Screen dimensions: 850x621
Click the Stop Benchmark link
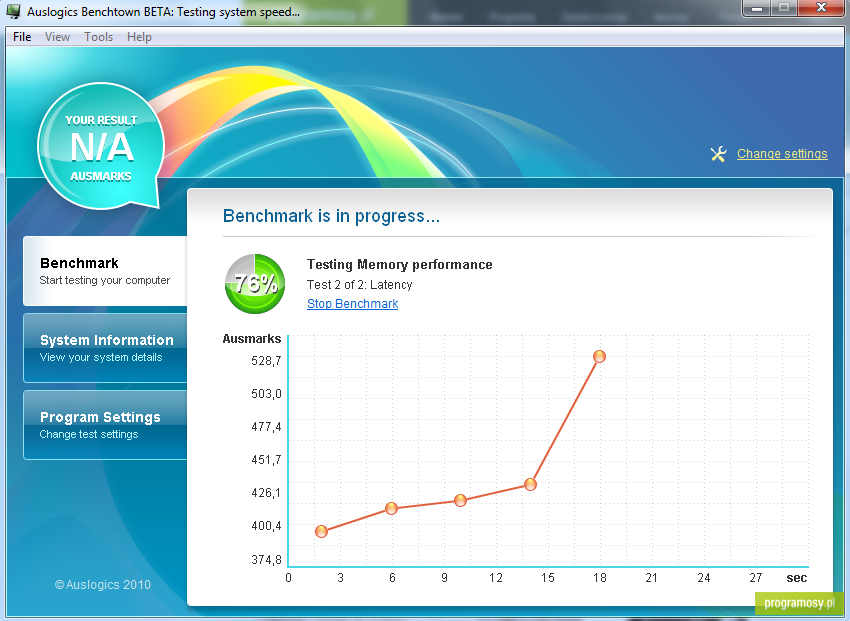[352, 303]
